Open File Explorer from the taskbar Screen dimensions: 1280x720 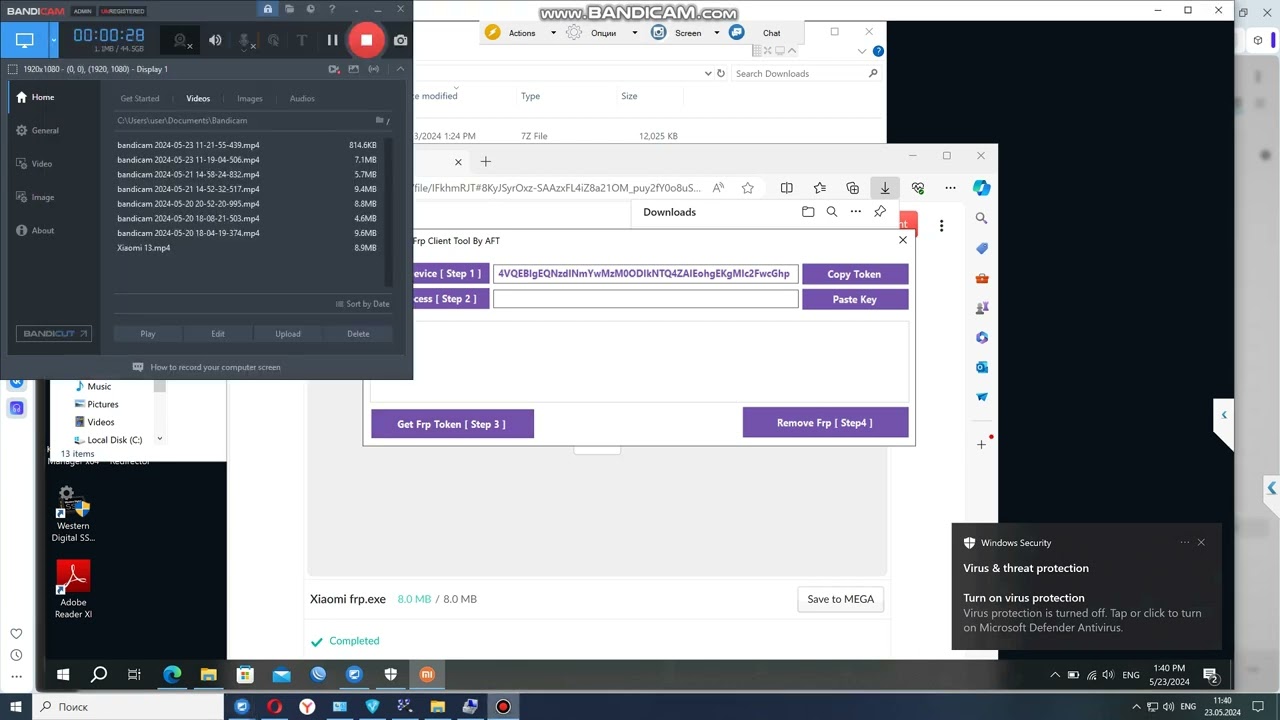(x=208, y=674)
